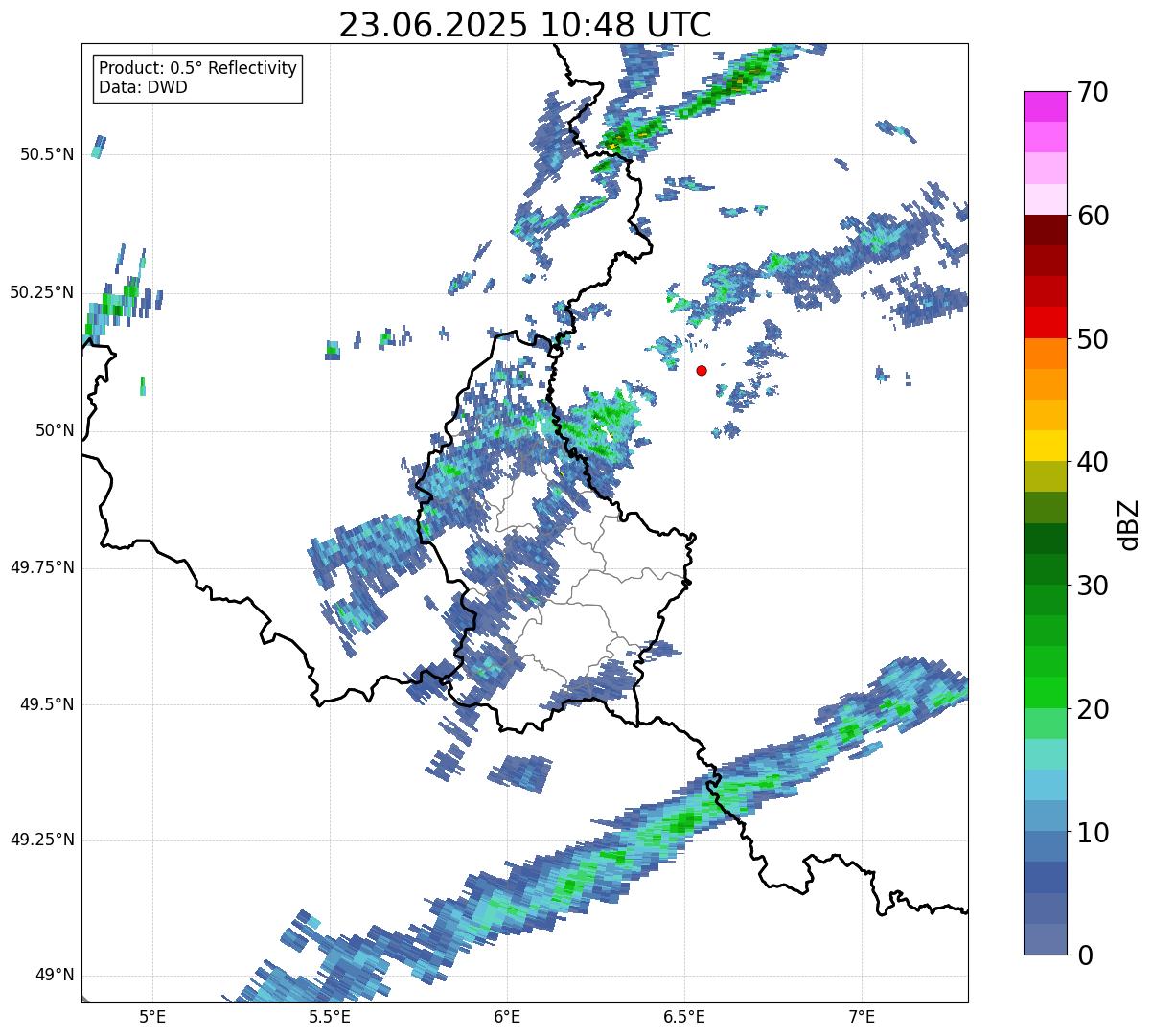Click the 50.25°N latitude label
1152x1036 pixels.
coord(42,292)
